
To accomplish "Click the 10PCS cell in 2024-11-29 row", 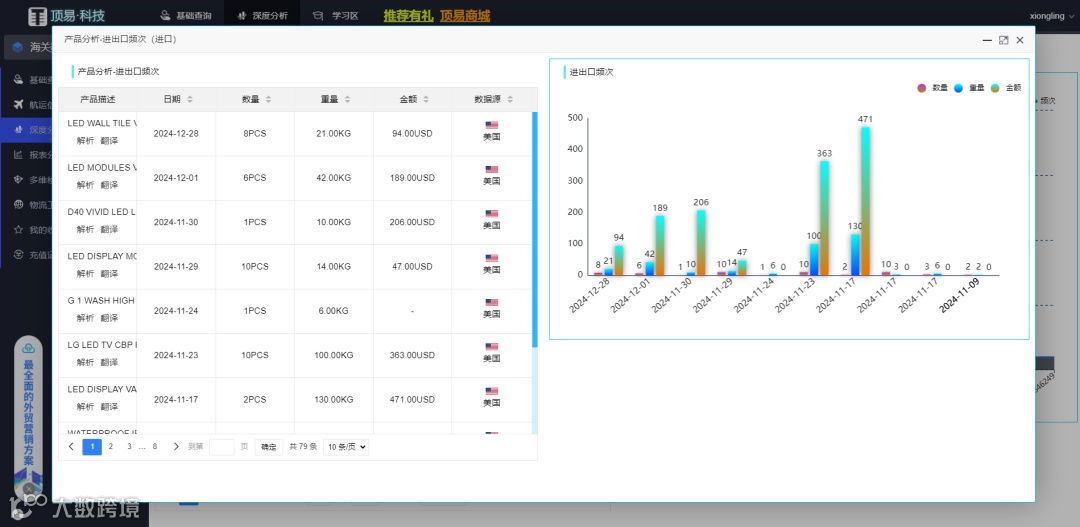I will [255, 267].
